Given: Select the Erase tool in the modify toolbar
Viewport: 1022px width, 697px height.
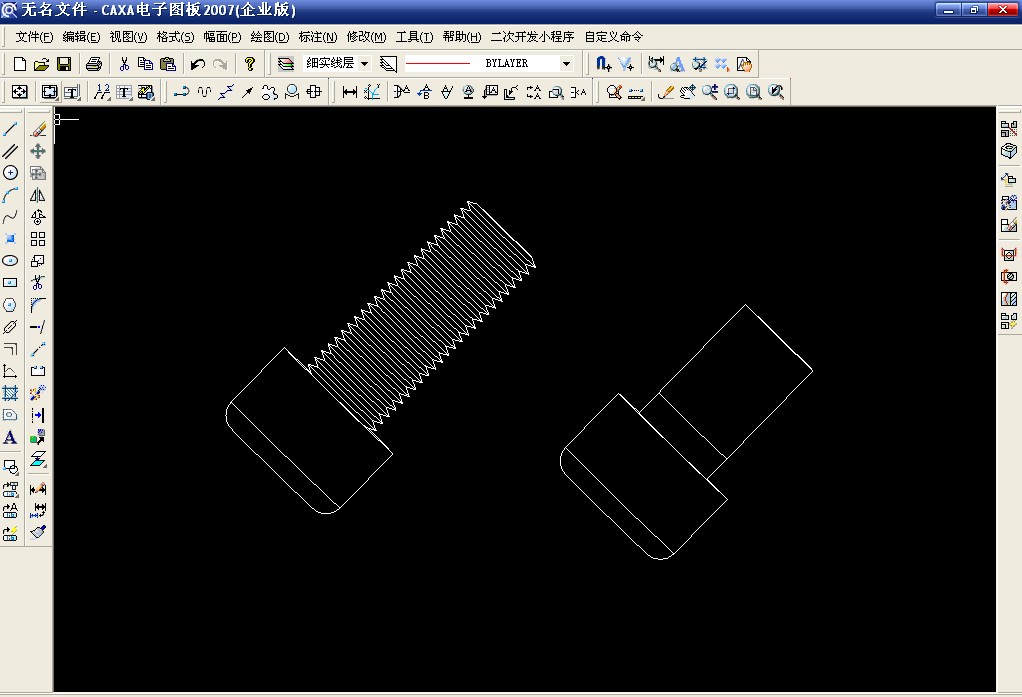Looking at the screenshot, I should click(38, 129).
